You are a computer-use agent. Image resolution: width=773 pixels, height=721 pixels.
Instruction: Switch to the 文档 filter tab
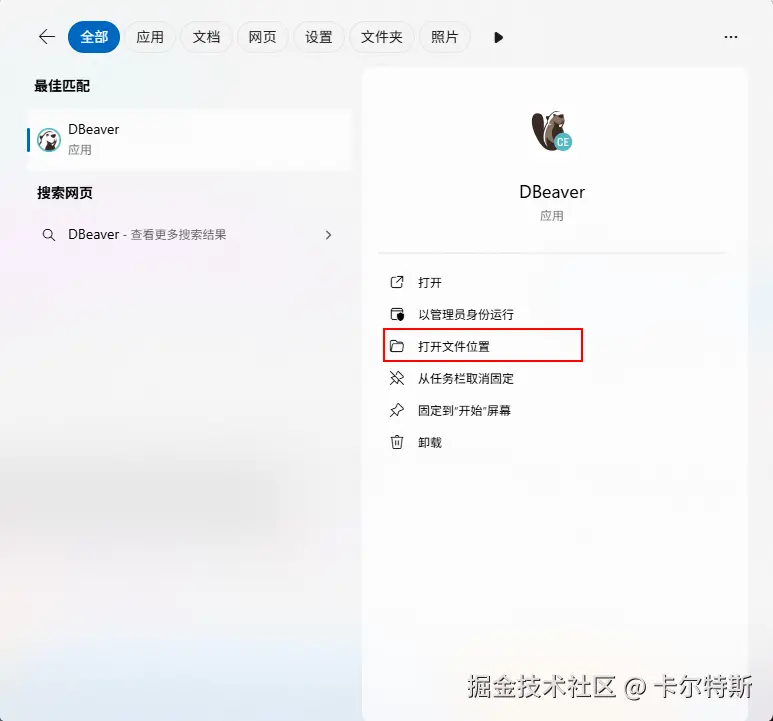pos(206,37)
